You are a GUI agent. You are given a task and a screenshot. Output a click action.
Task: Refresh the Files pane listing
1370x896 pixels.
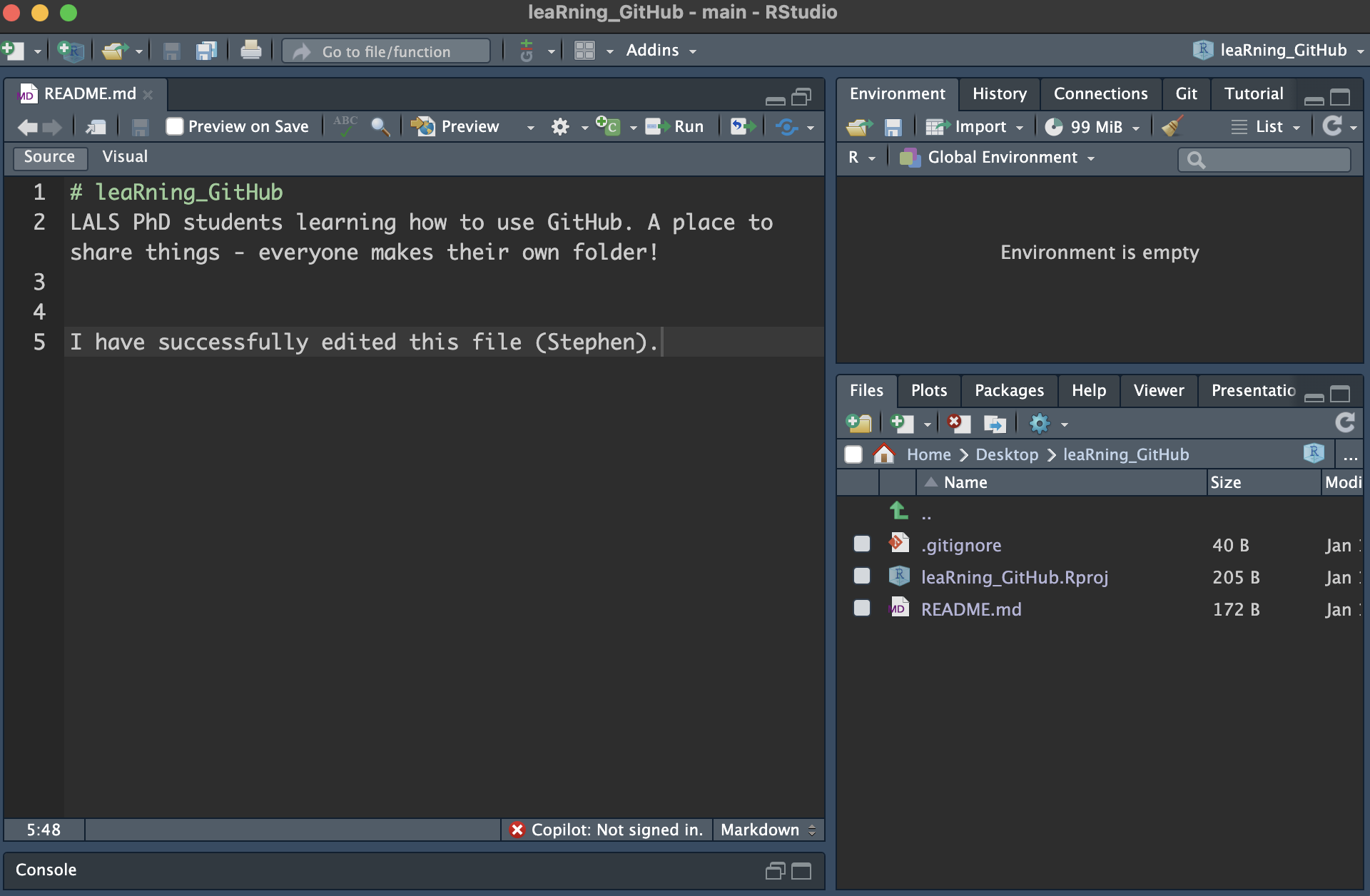[x=1345, y=423]
